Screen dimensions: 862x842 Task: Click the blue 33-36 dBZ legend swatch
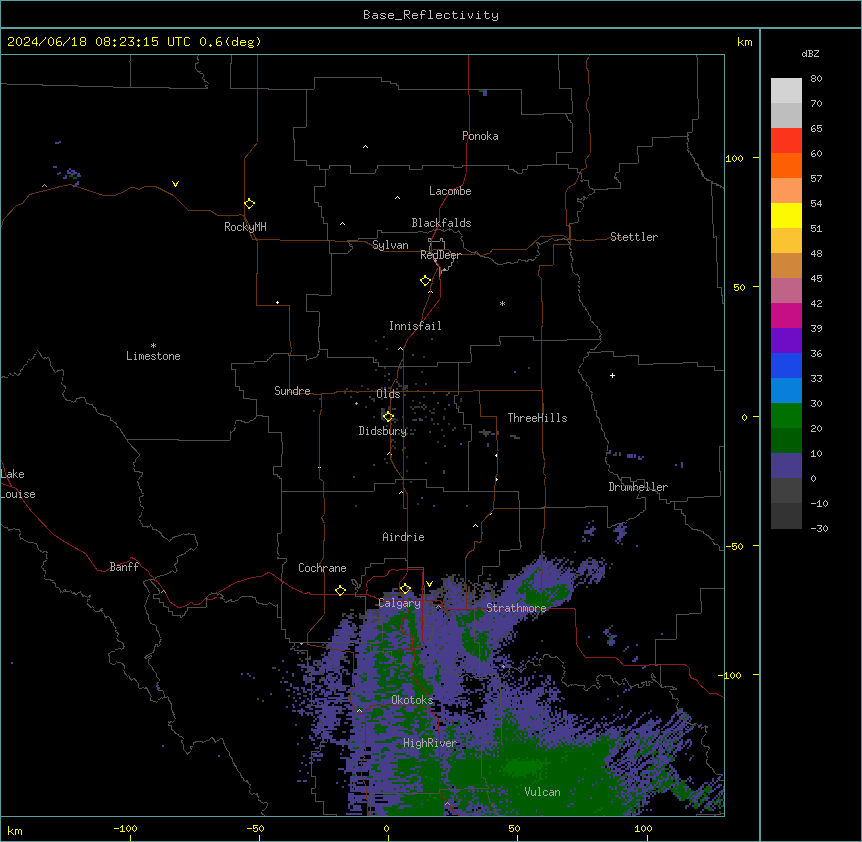[x=786, y=365]
